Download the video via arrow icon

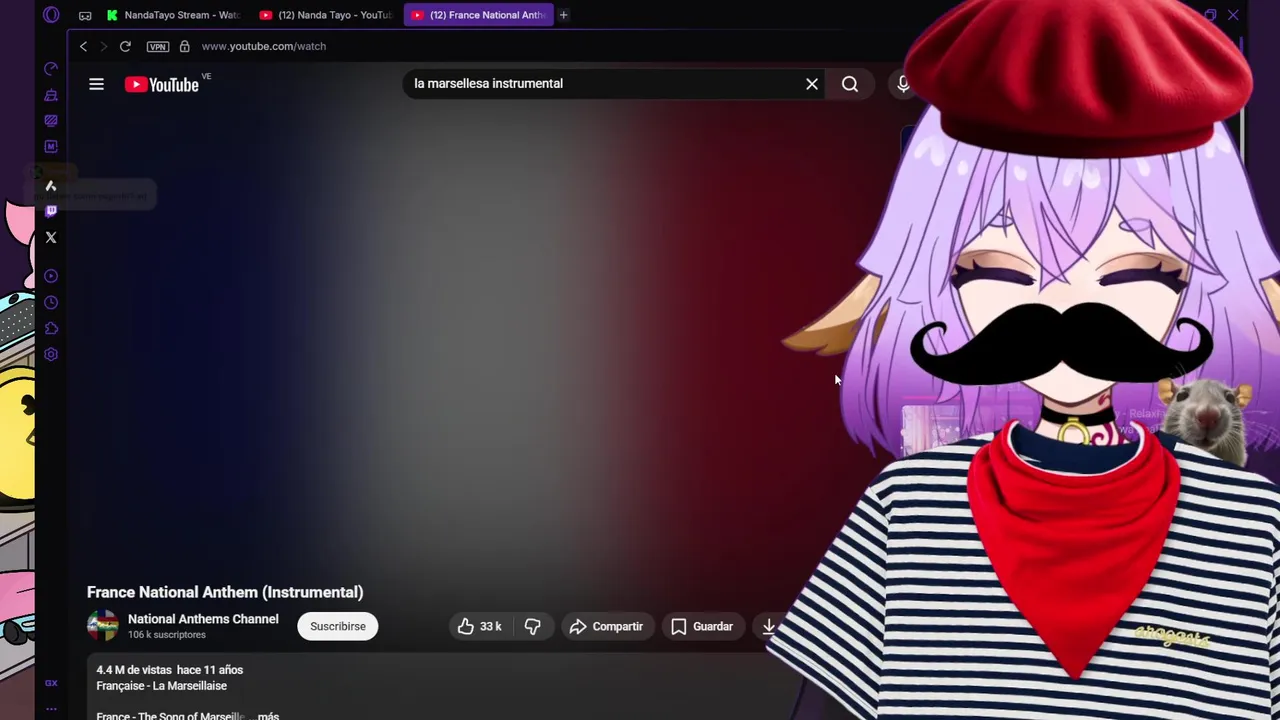769,626
